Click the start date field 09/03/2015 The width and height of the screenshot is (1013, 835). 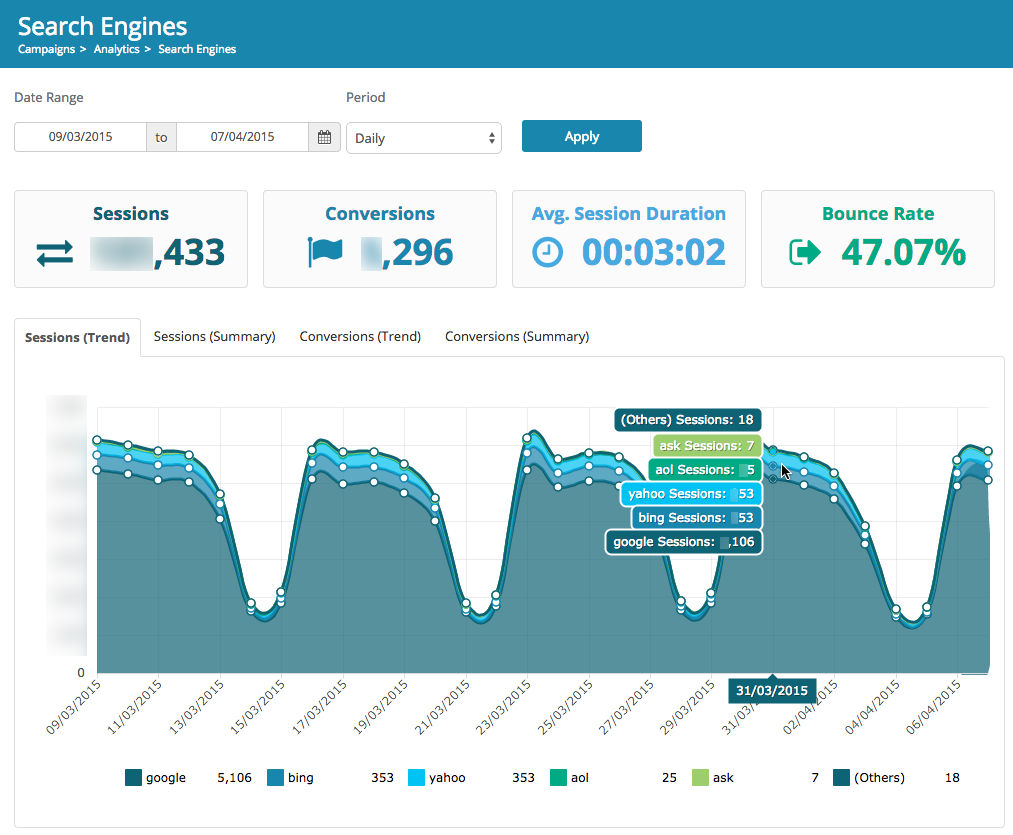point(80,137)
